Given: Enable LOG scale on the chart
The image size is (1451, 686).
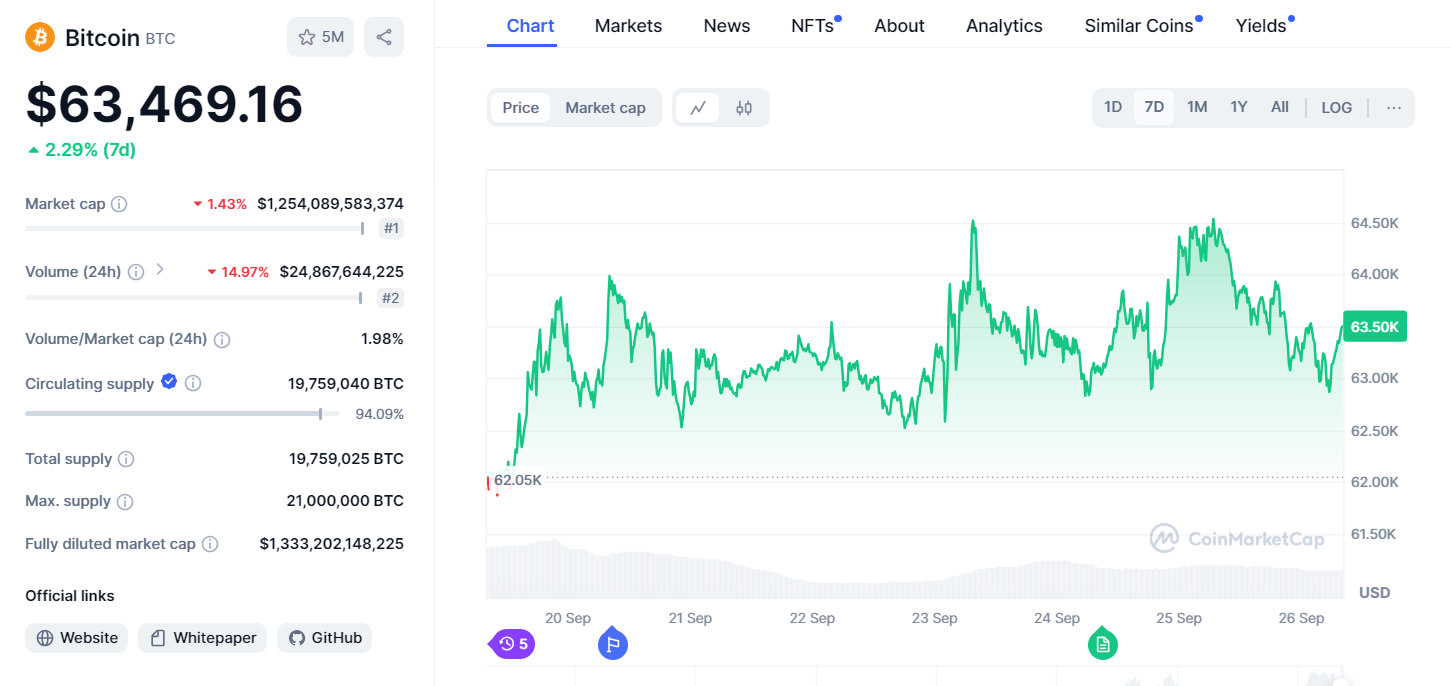Looking at the screenshot, I should pyautogui.click(x=1336, y=107).
